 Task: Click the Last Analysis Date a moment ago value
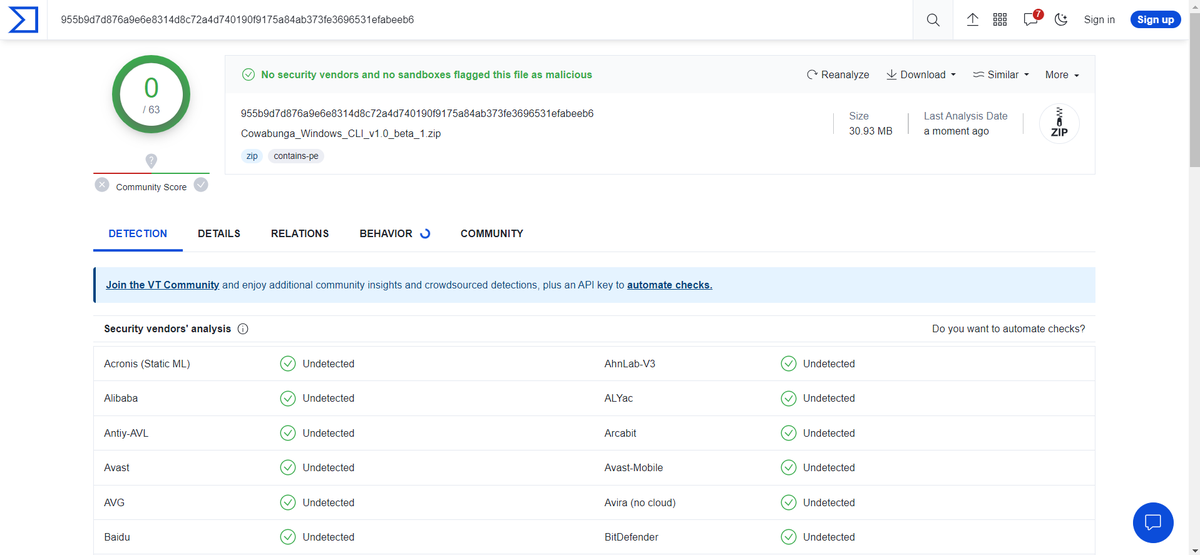coord(956,131)
